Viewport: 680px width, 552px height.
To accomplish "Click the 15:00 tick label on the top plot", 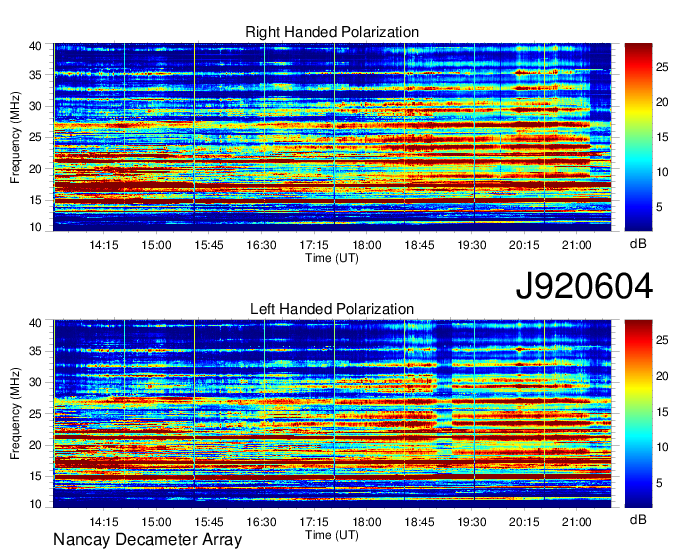I will (156, 245).
